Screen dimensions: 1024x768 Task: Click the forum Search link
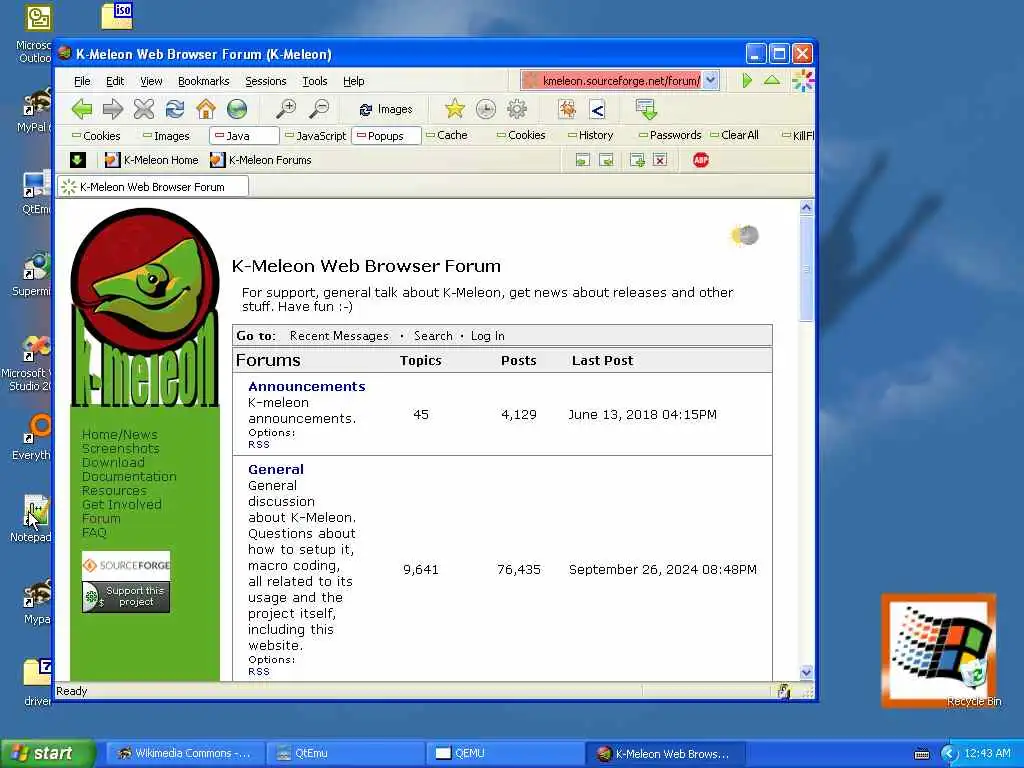pos(433,336)
